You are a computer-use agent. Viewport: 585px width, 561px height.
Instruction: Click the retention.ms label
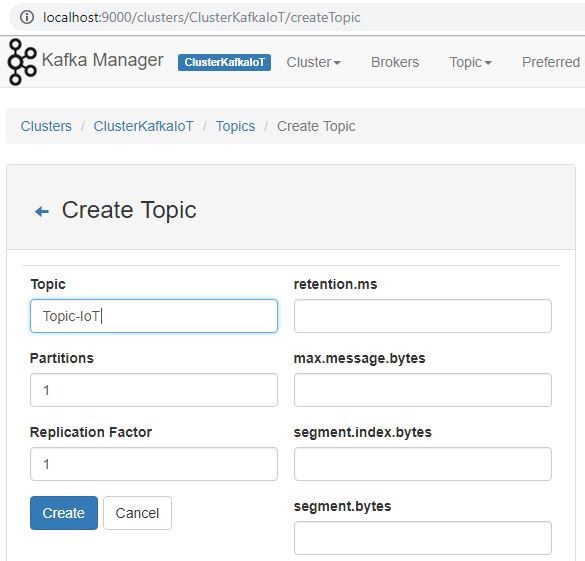click(x=335, y=284)
